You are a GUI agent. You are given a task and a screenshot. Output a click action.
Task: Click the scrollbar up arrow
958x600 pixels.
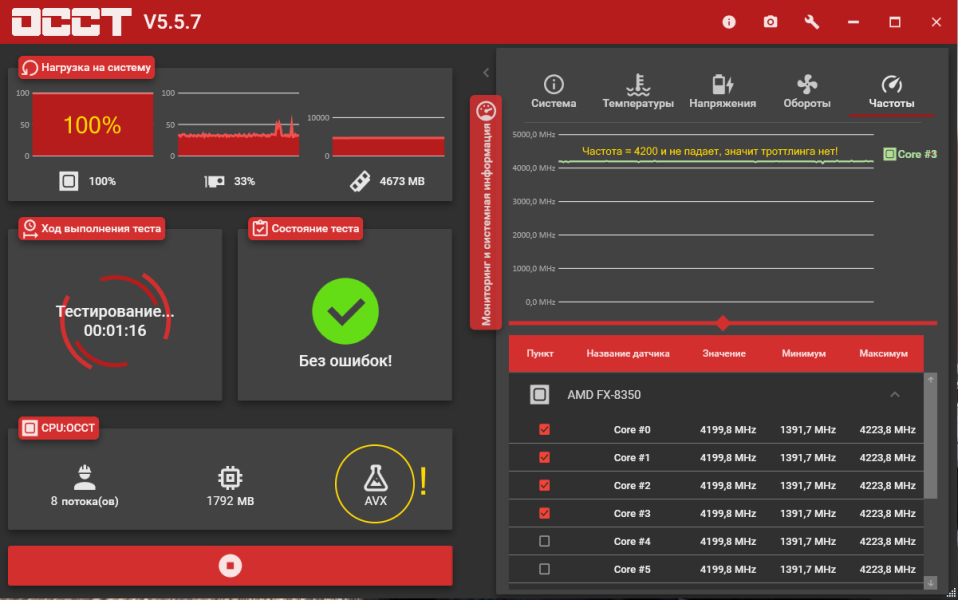tap(930, 379)
